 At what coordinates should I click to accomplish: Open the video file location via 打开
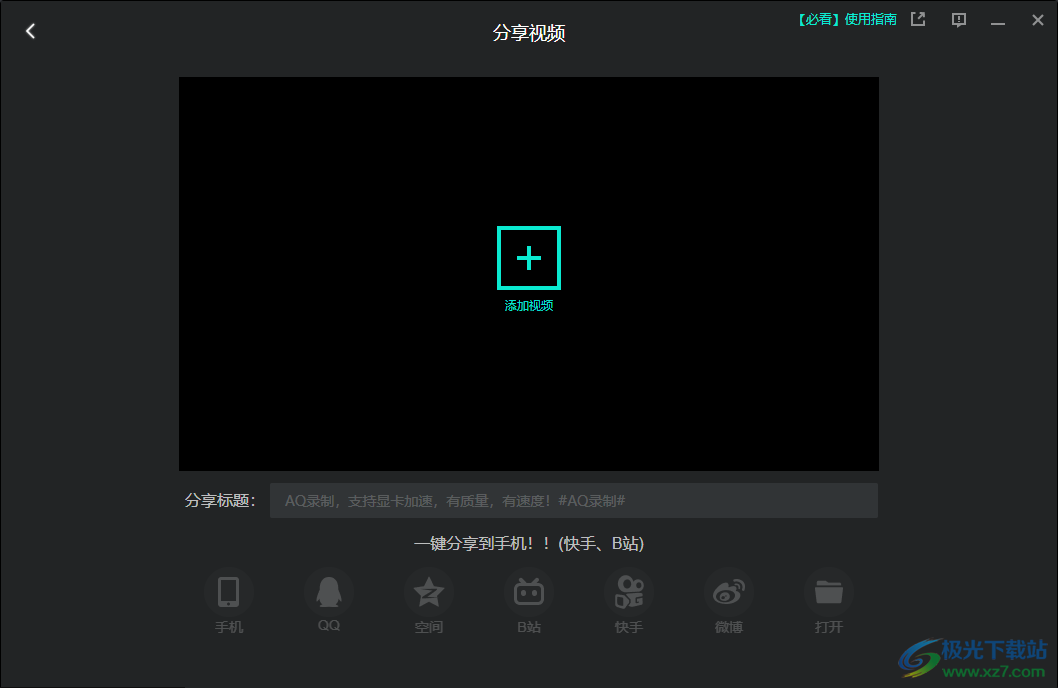coord(828,590)
